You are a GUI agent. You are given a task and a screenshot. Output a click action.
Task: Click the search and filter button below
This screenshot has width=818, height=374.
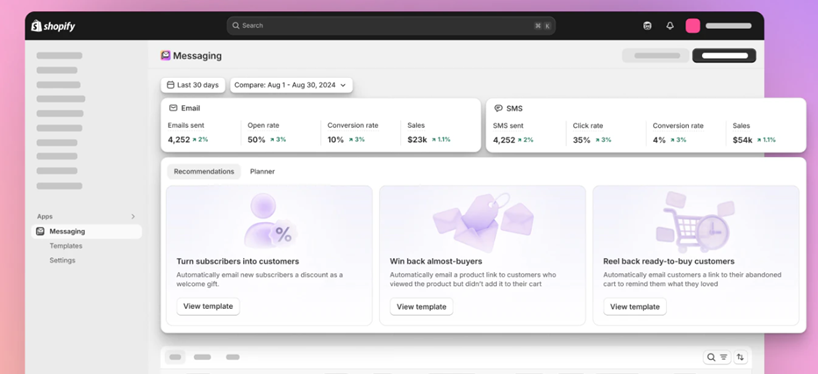pos(717,357)
